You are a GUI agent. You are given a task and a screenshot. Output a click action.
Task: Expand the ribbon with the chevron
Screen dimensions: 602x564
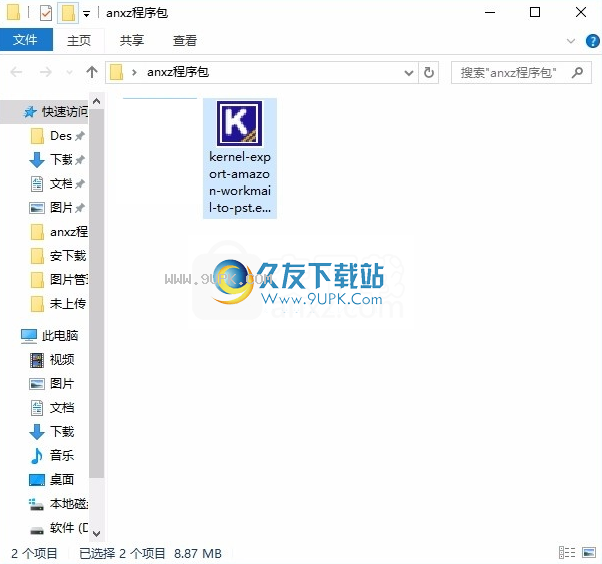click(x=571, y=41)
